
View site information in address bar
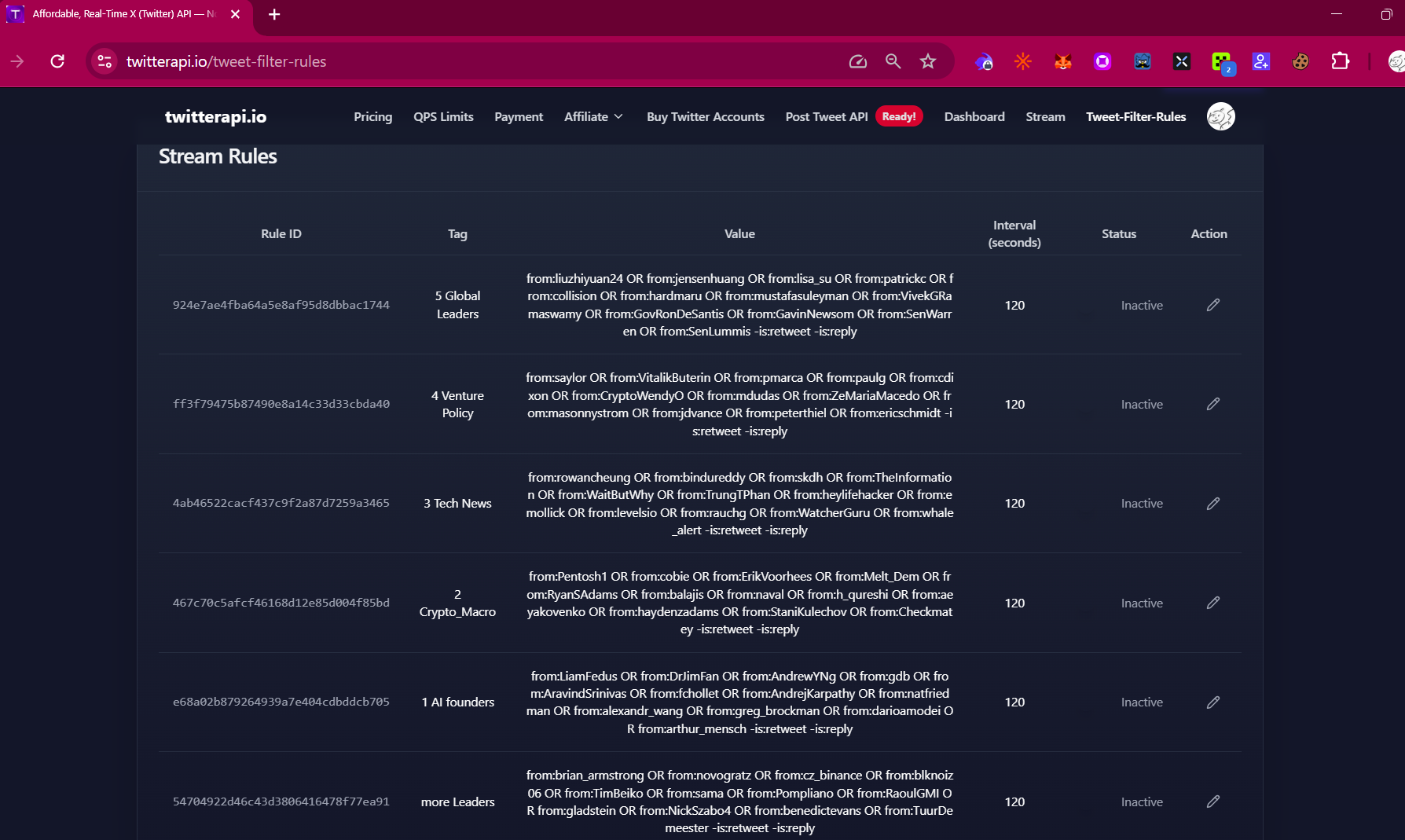[105, 61]
